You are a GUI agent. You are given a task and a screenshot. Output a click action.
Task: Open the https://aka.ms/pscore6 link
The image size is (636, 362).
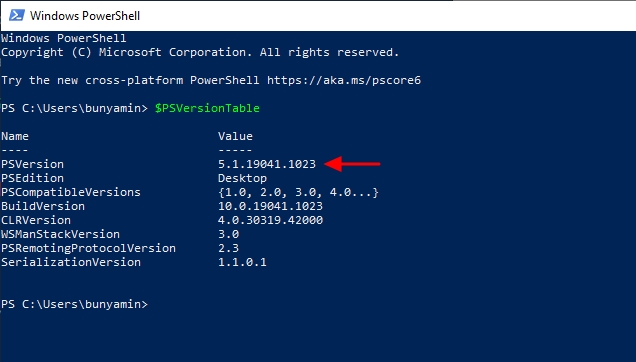[344, 80]
